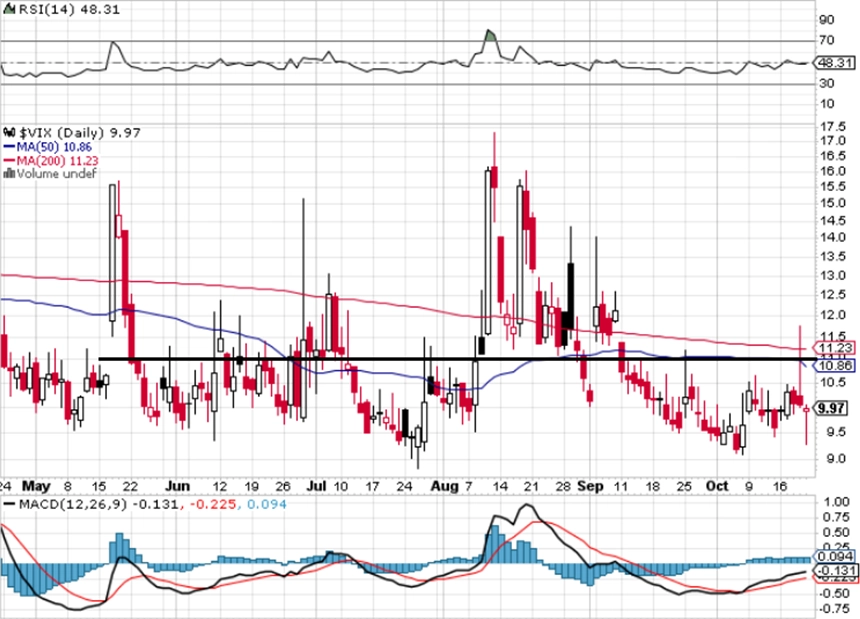Click the MA(200) 11.23 legend text
This screenshot has width=860, height=619.
58,161
